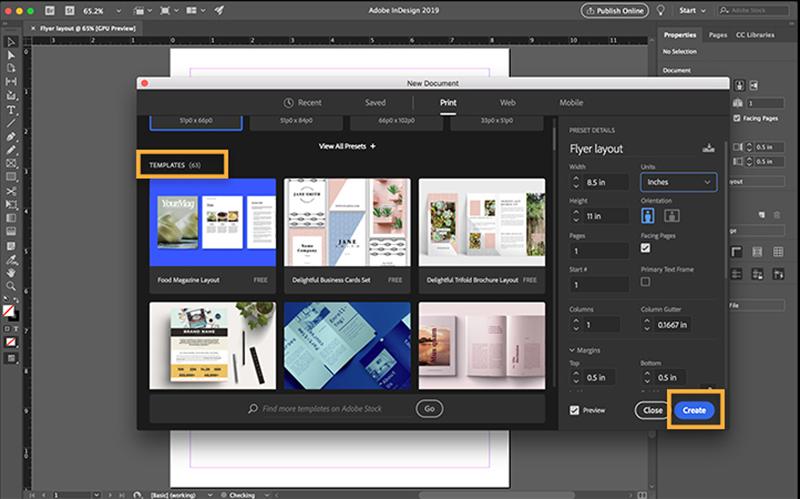
Task: Switch to the Recent tab
Action: pyautogui.click(x=303, y=103)
